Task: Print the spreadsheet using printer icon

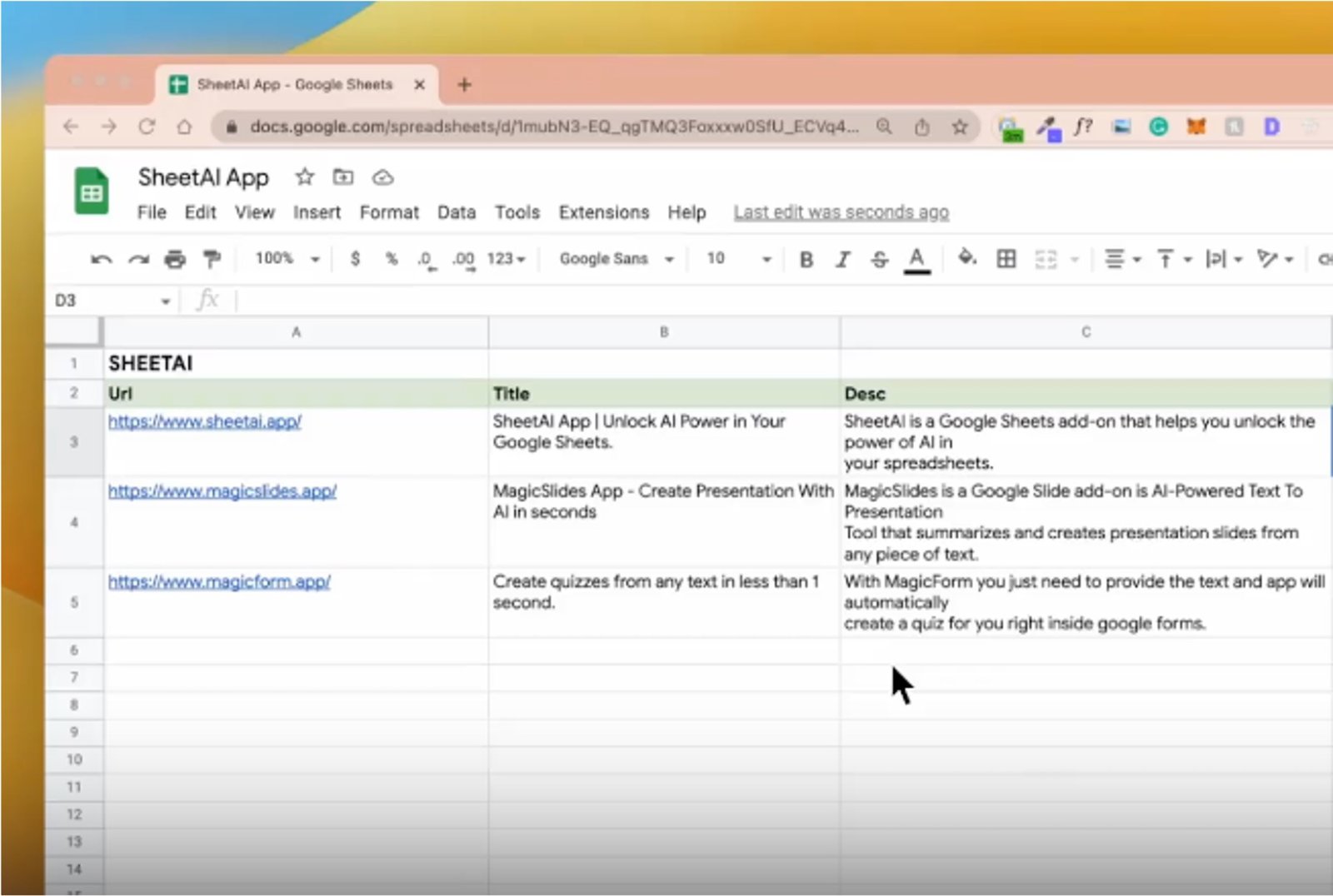Action: point(175,259)
